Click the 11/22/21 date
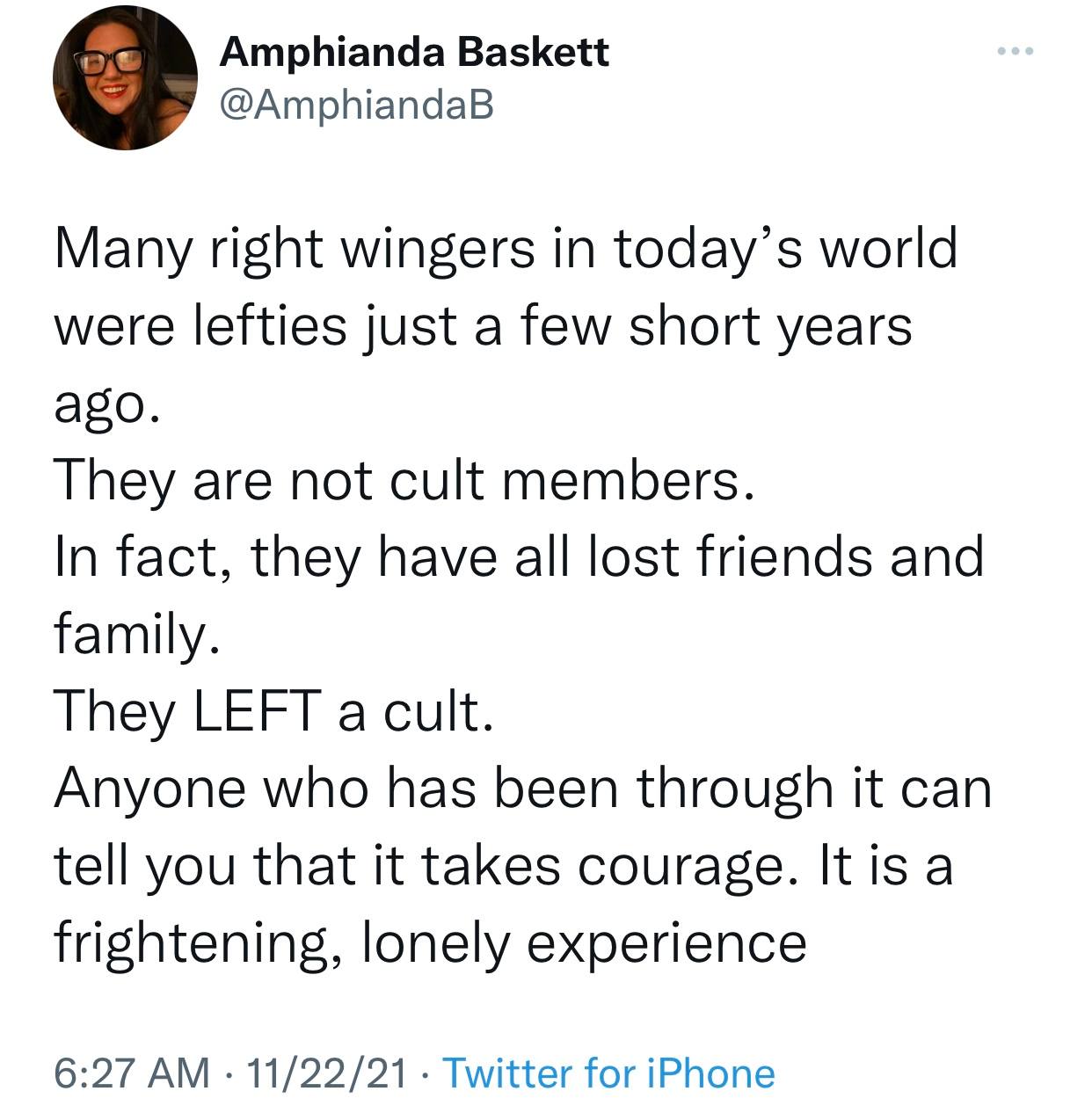The image size is (1092, 1113). 328,1073
